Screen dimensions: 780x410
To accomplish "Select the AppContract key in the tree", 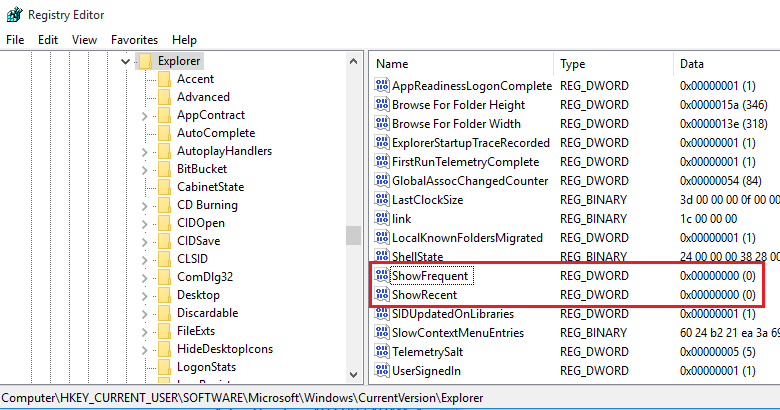I will coord(211,115).
